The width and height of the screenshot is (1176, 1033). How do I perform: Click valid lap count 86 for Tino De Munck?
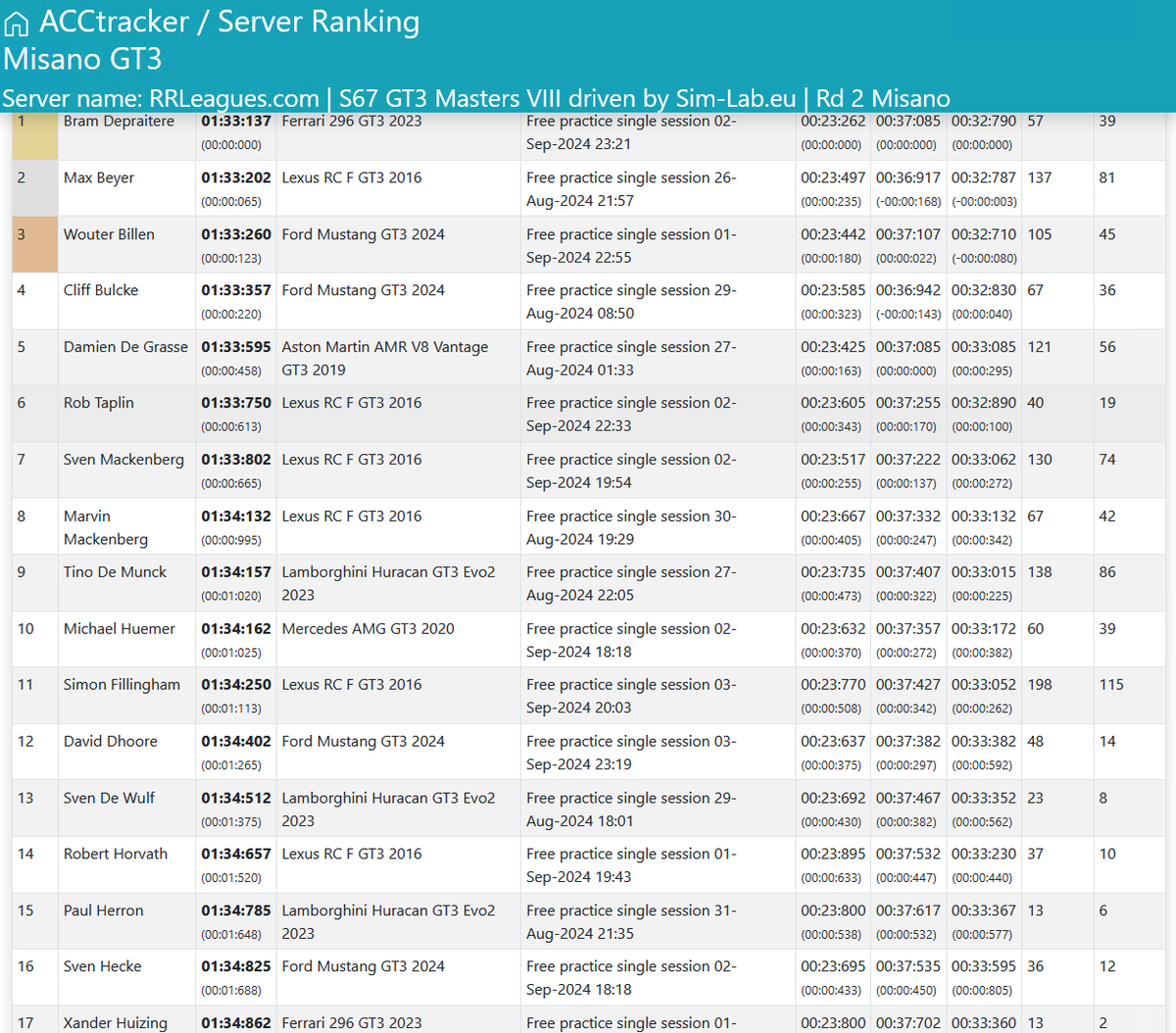point(1107,572)
